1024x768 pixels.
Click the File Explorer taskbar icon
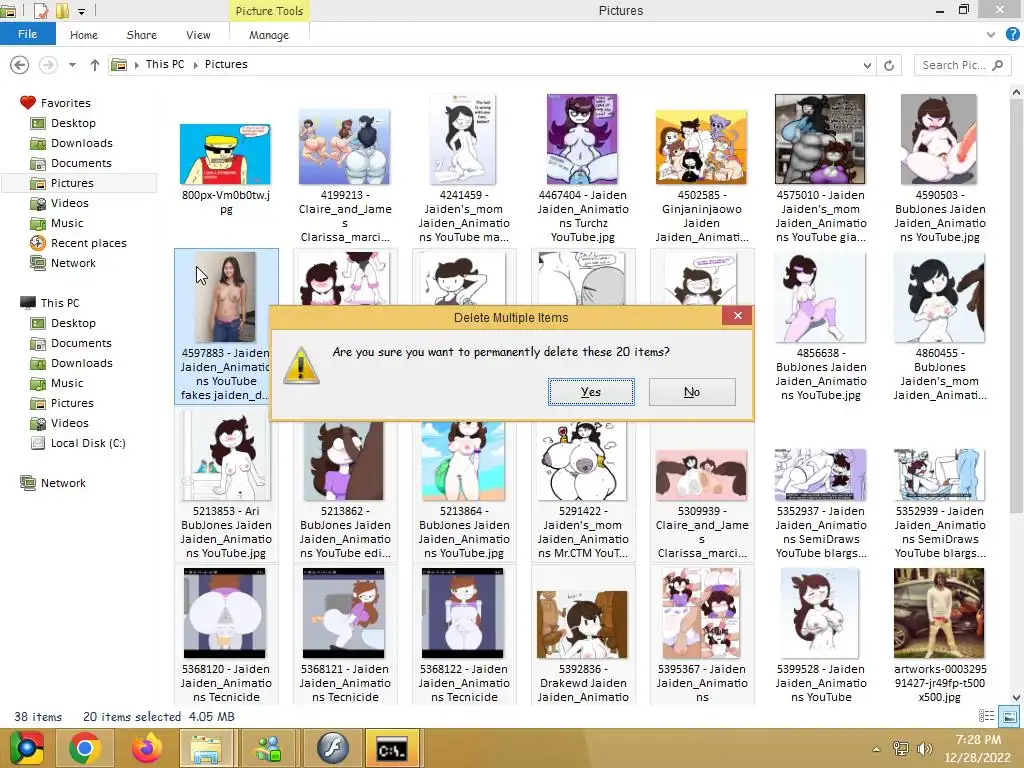tap(206, 748)
